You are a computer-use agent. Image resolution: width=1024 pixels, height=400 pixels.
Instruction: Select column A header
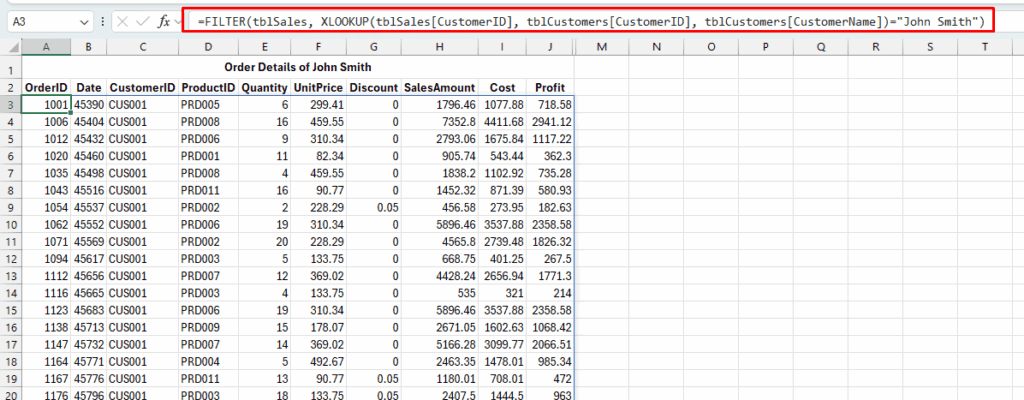pyautogui.click(x=46, y=48)
